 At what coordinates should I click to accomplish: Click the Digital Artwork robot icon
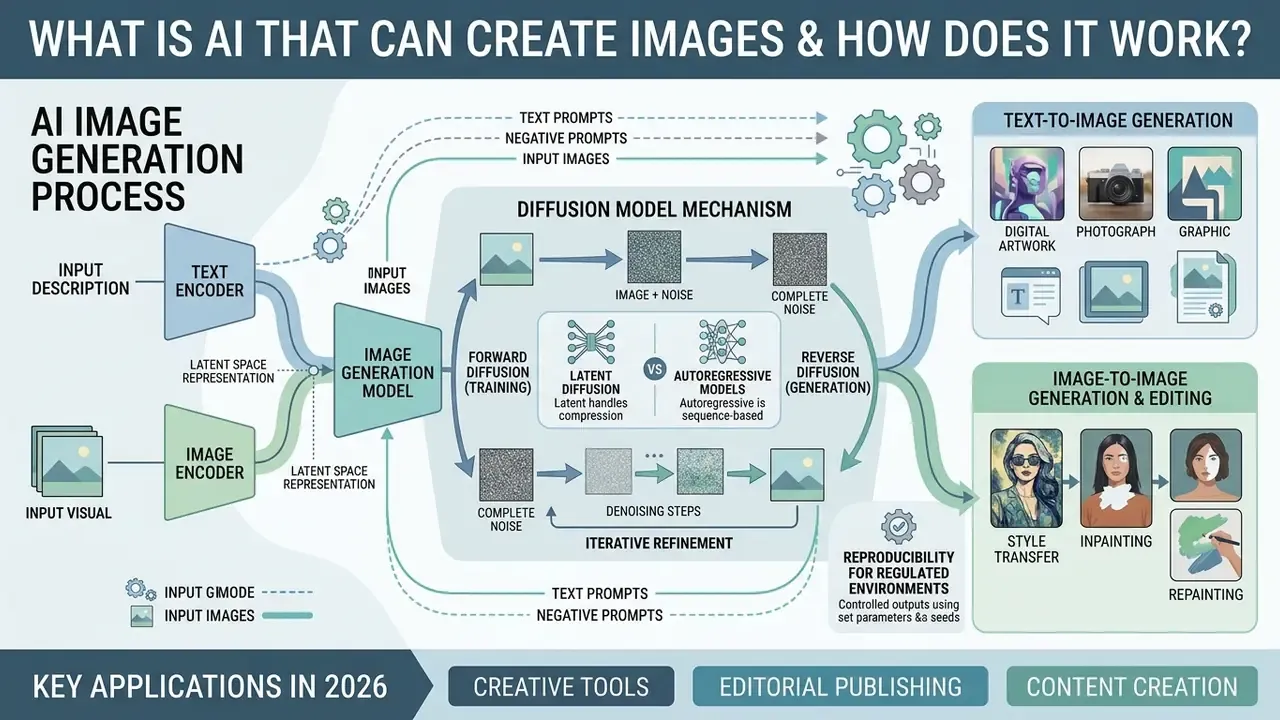coord(1028,184)
